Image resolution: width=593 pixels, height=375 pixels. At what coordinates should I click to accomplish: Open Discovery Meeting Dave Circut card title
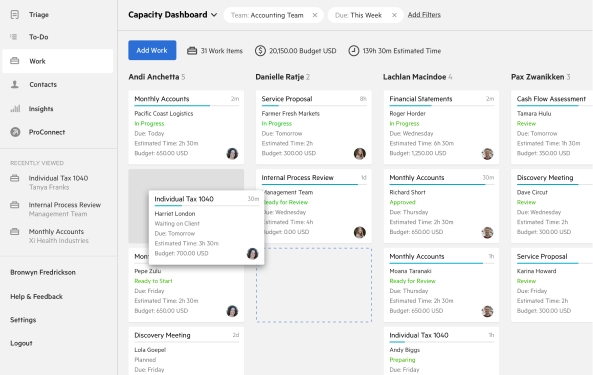tap(545, 178)
